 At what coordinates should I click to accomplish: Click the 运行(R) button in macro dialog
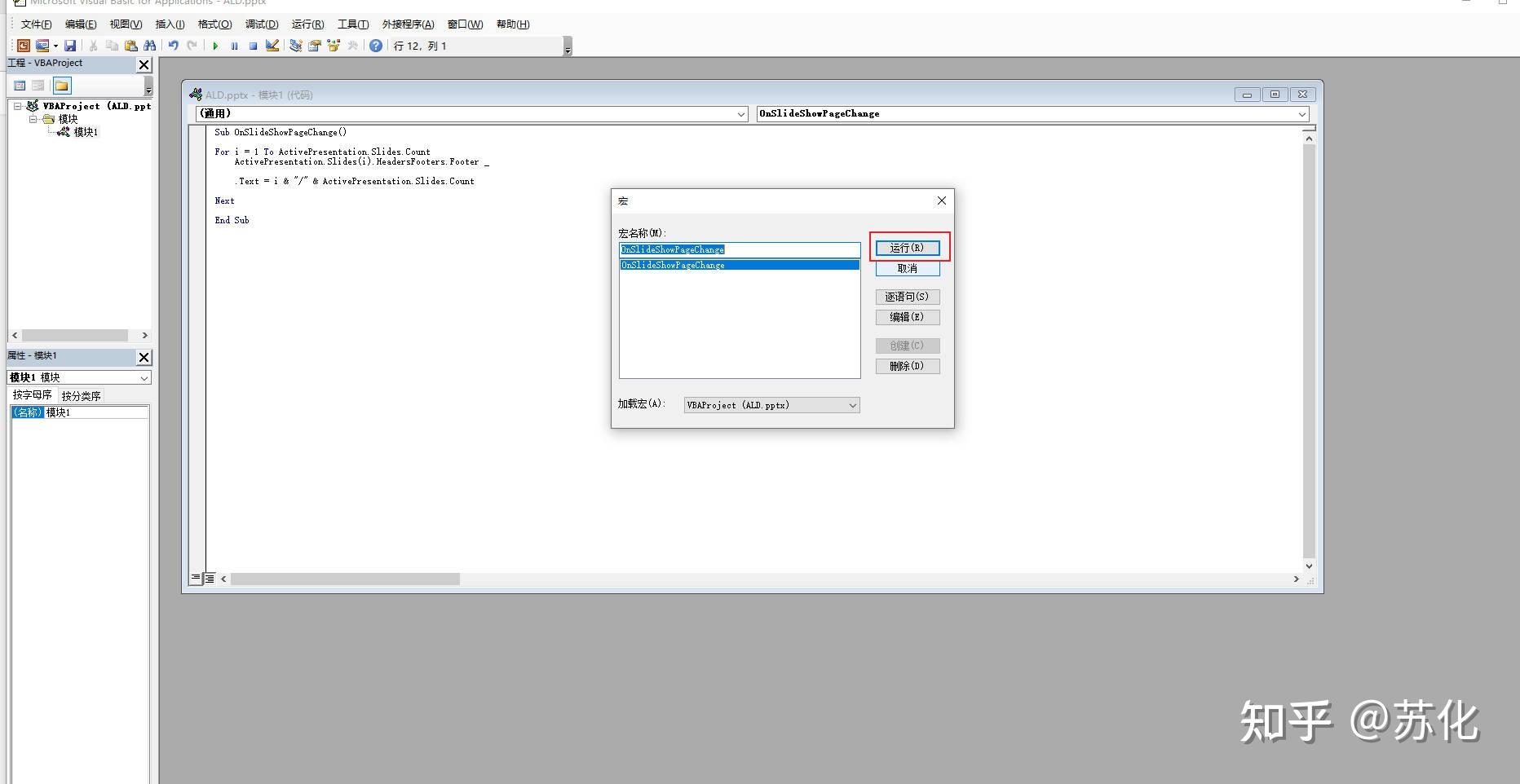click(x=908, y=248)
